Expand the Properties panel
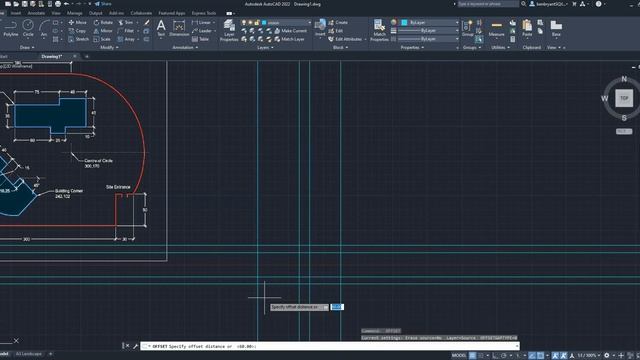The height and width of the screenshot is (360, 640). pos(412,47)
